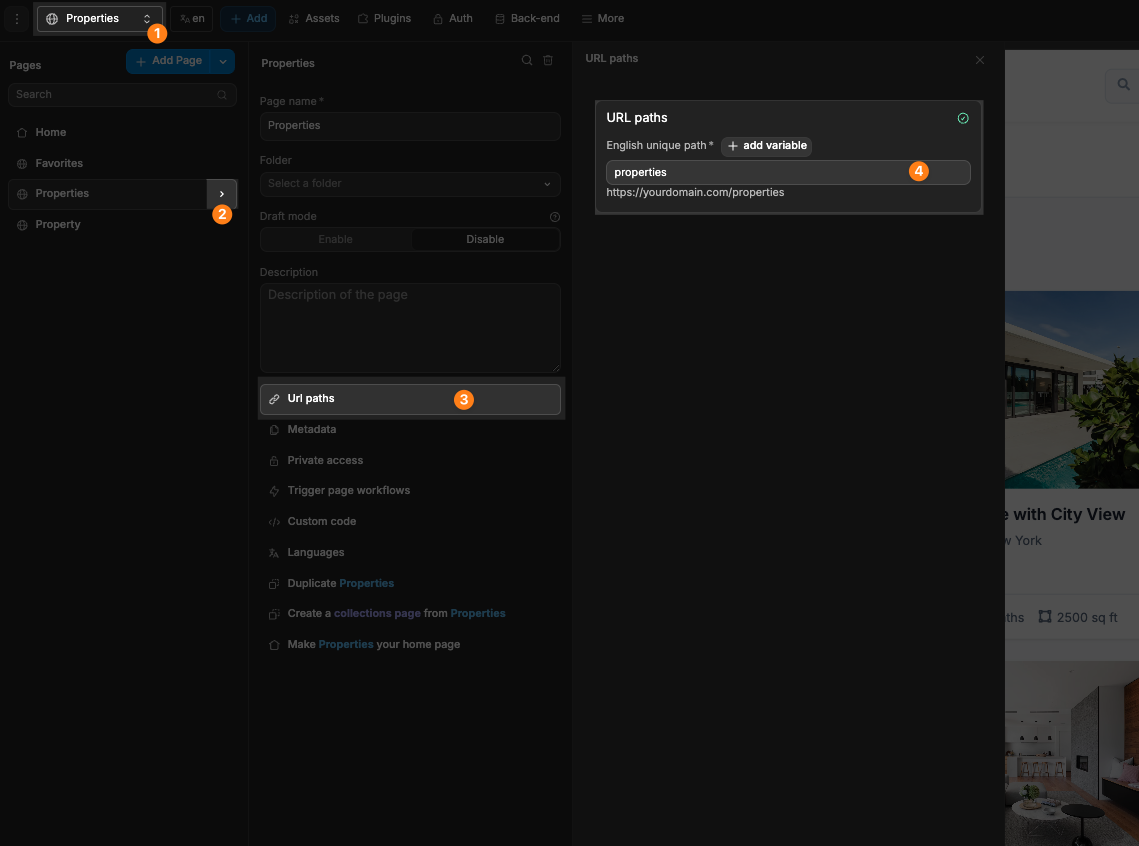Enable Draft mode for the page
1139x846 pixels.
(335, 239)
